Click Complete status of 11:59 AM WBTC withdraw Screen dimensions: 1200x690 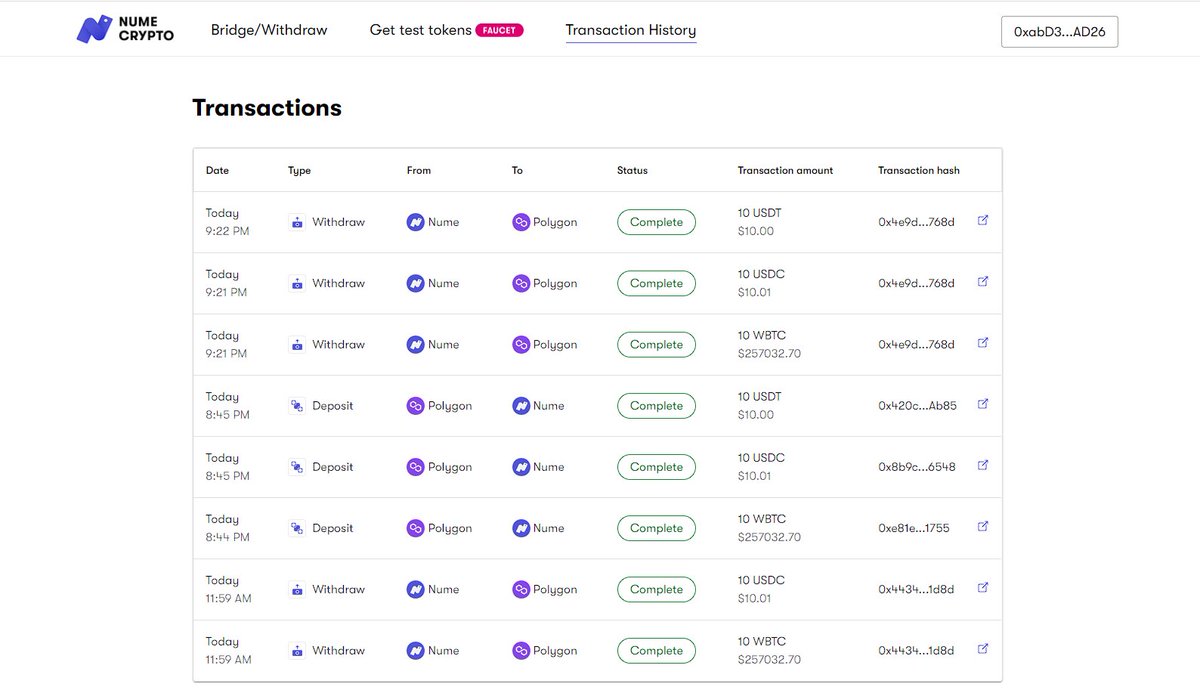pos(656,651)
